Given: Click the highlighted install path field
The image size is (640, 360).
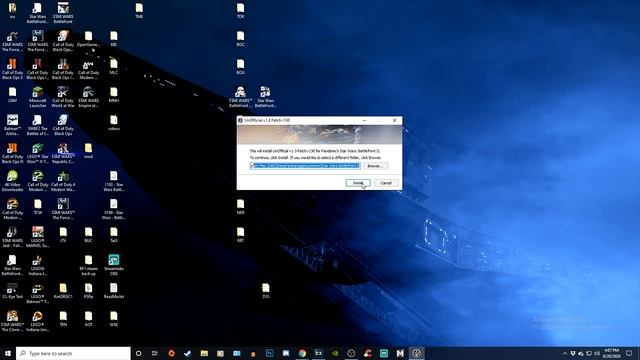Looking at the screenshot, I should (x=305, y=166).
